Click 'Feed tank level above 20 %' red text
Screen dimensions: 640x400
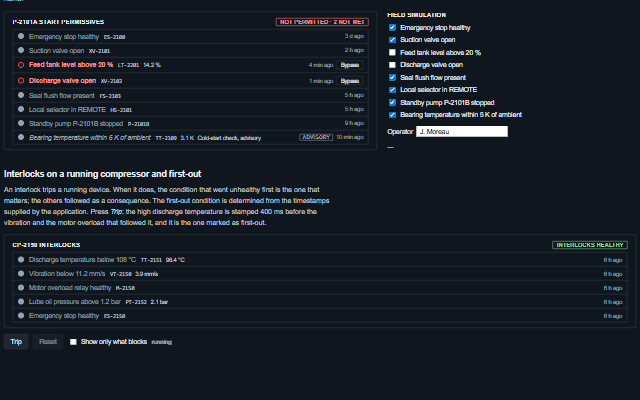click(x=71, y=64)
